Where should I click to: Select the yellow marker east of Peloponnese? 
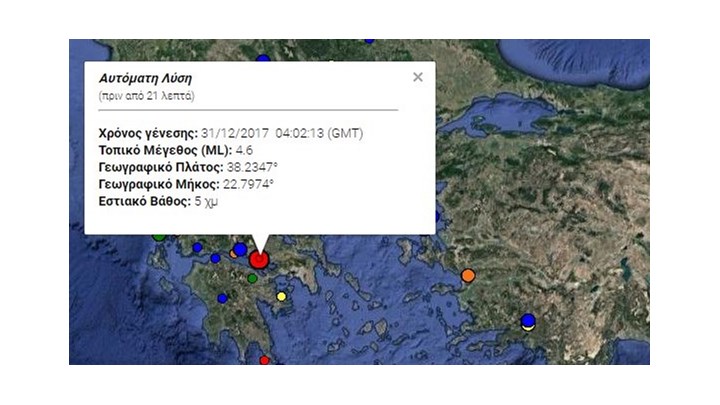click(x=281, y=297)
